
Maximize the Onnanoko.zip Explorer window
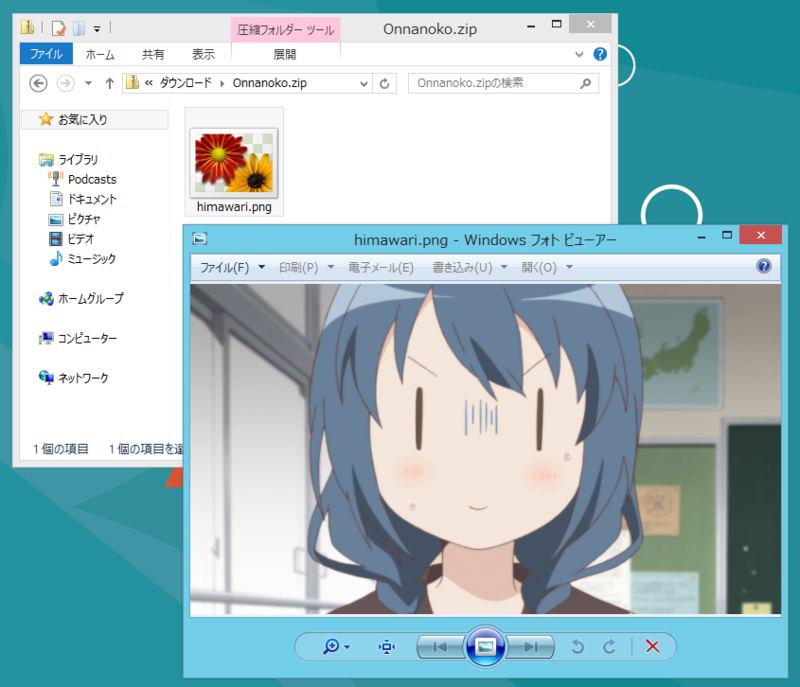(557, 24)
